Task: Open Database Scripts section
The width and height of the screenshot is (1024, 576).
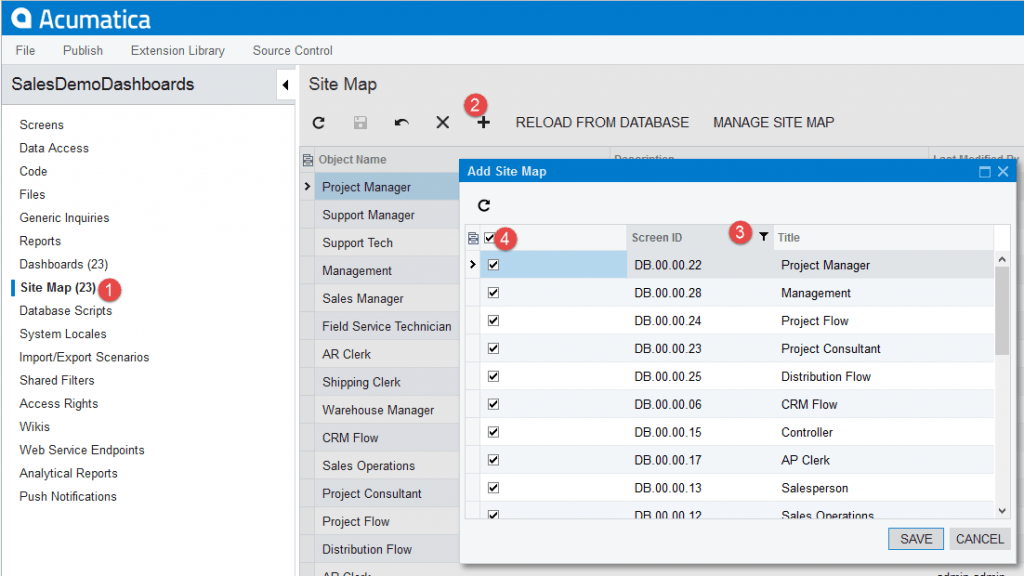Action: coord(66,311)
